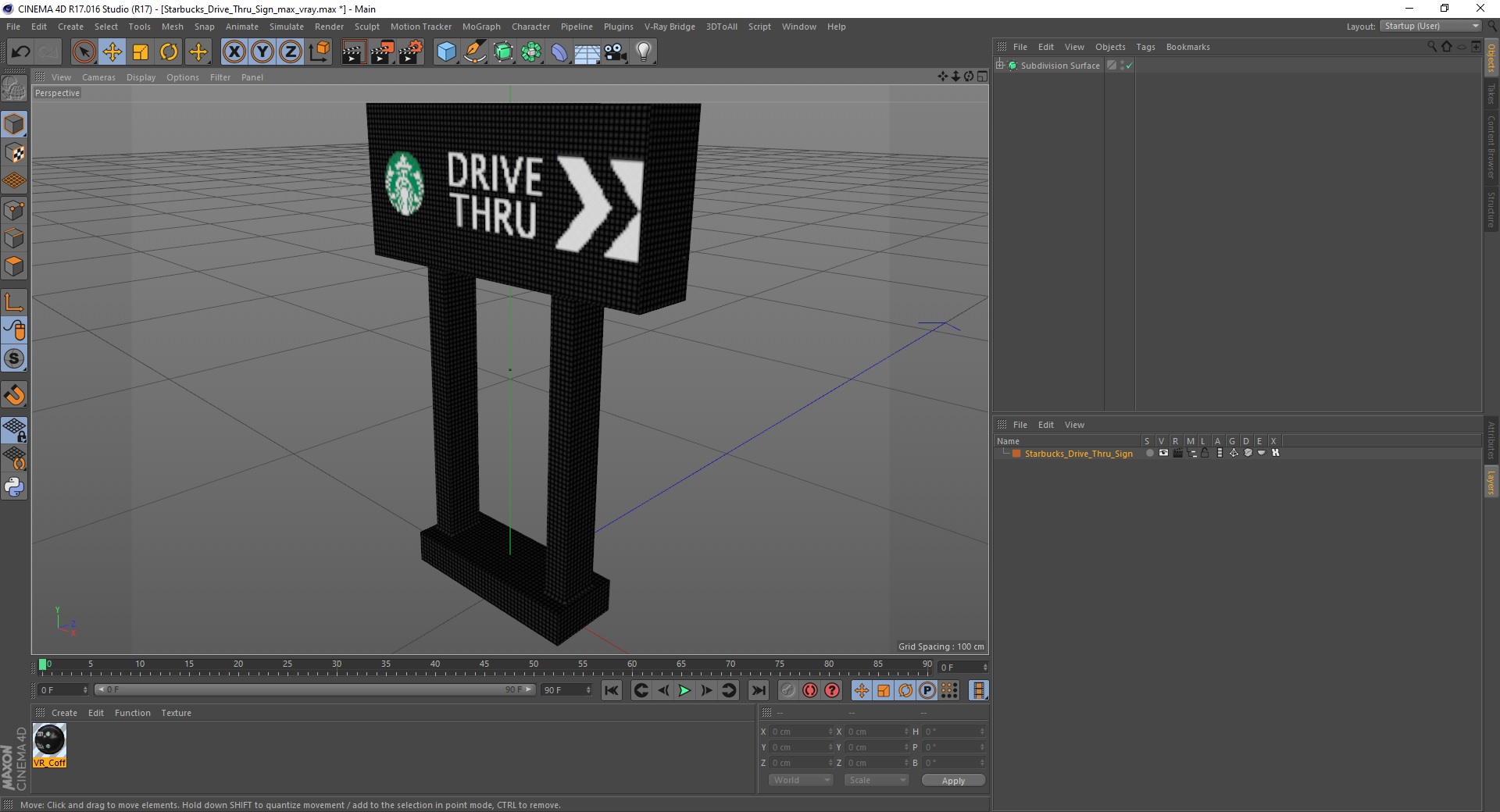Open the Simulate menu
1500x812 pixels.
pyautogui.click(x=287, y=27)
